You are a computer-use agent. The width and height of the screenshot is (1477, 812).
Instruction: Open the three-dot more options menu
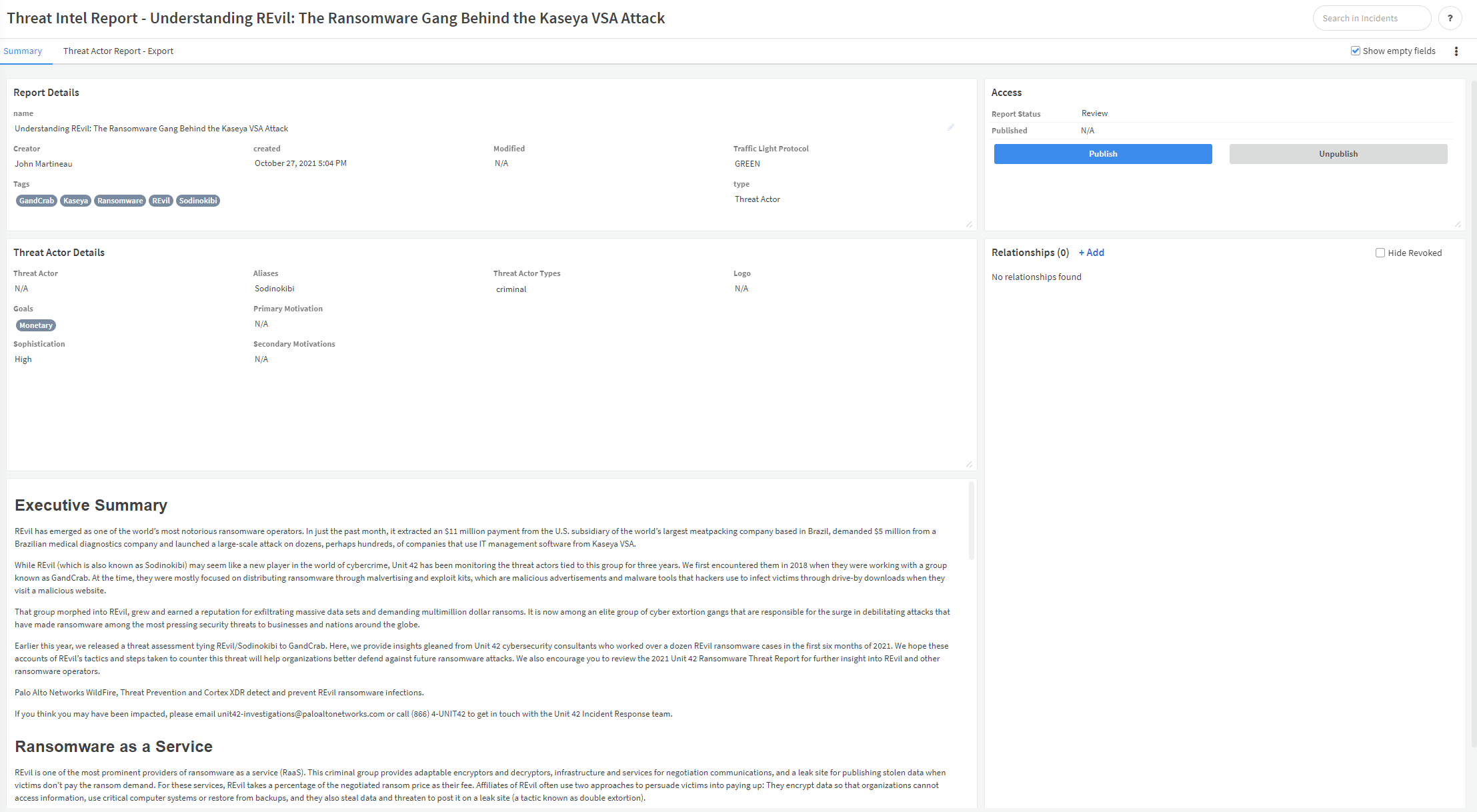point(1456,51)
